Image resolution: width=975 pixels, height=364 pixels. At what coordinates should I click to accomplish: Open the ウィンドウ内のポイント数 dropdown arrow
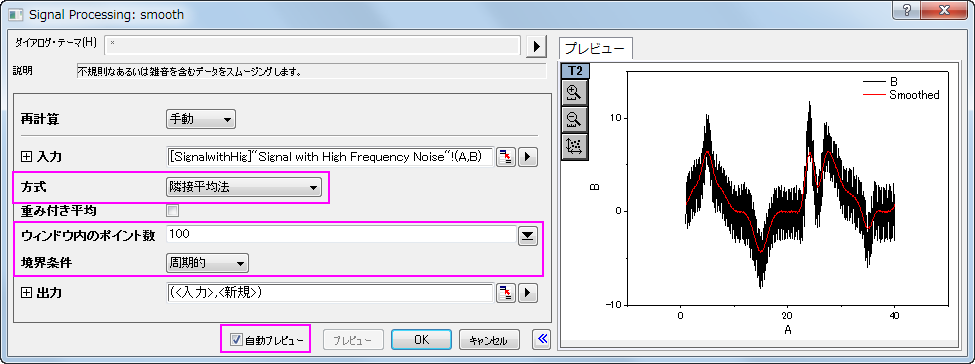coord(528,235)
